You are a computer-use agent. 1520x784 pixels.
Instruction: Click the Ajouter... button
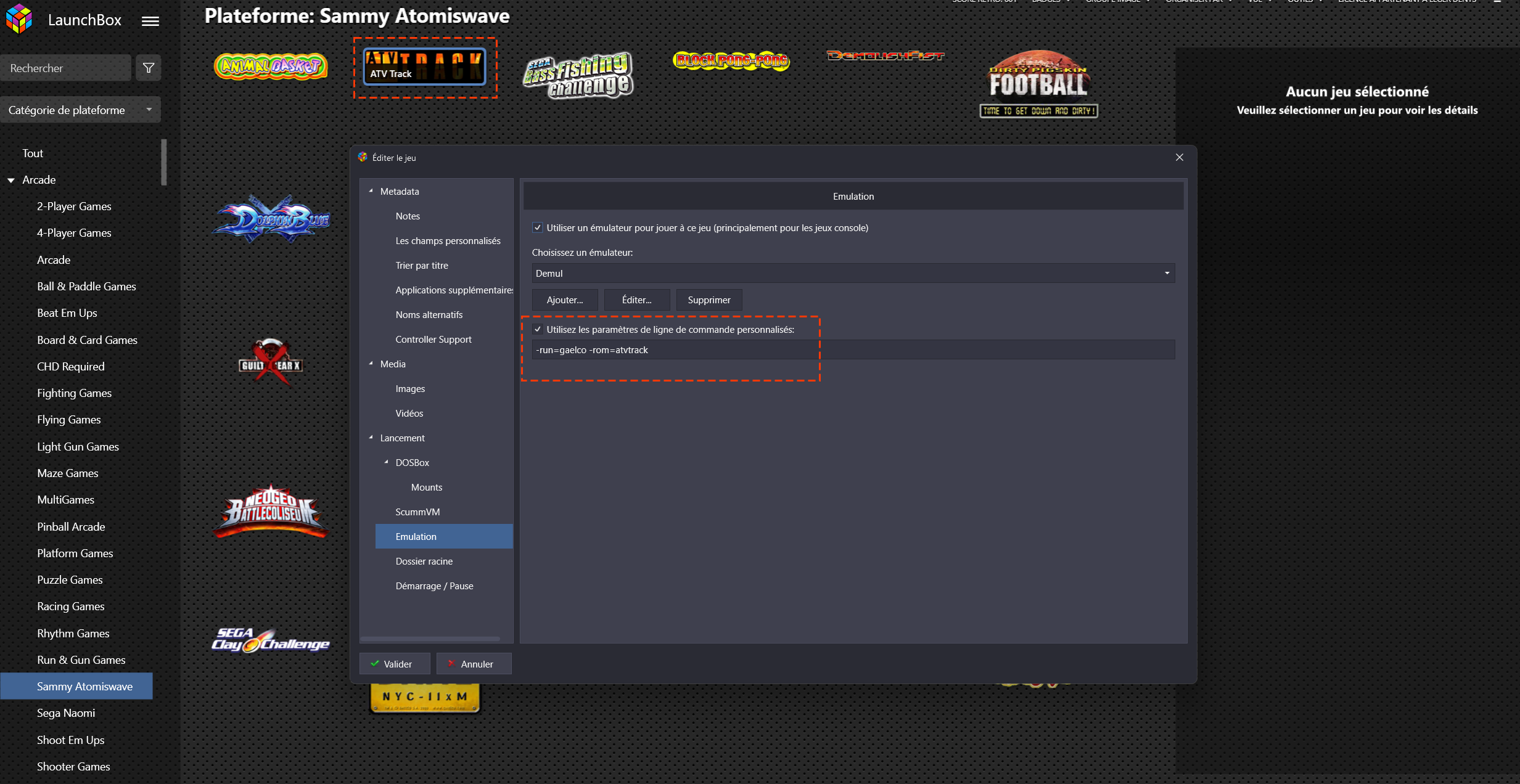565,300
